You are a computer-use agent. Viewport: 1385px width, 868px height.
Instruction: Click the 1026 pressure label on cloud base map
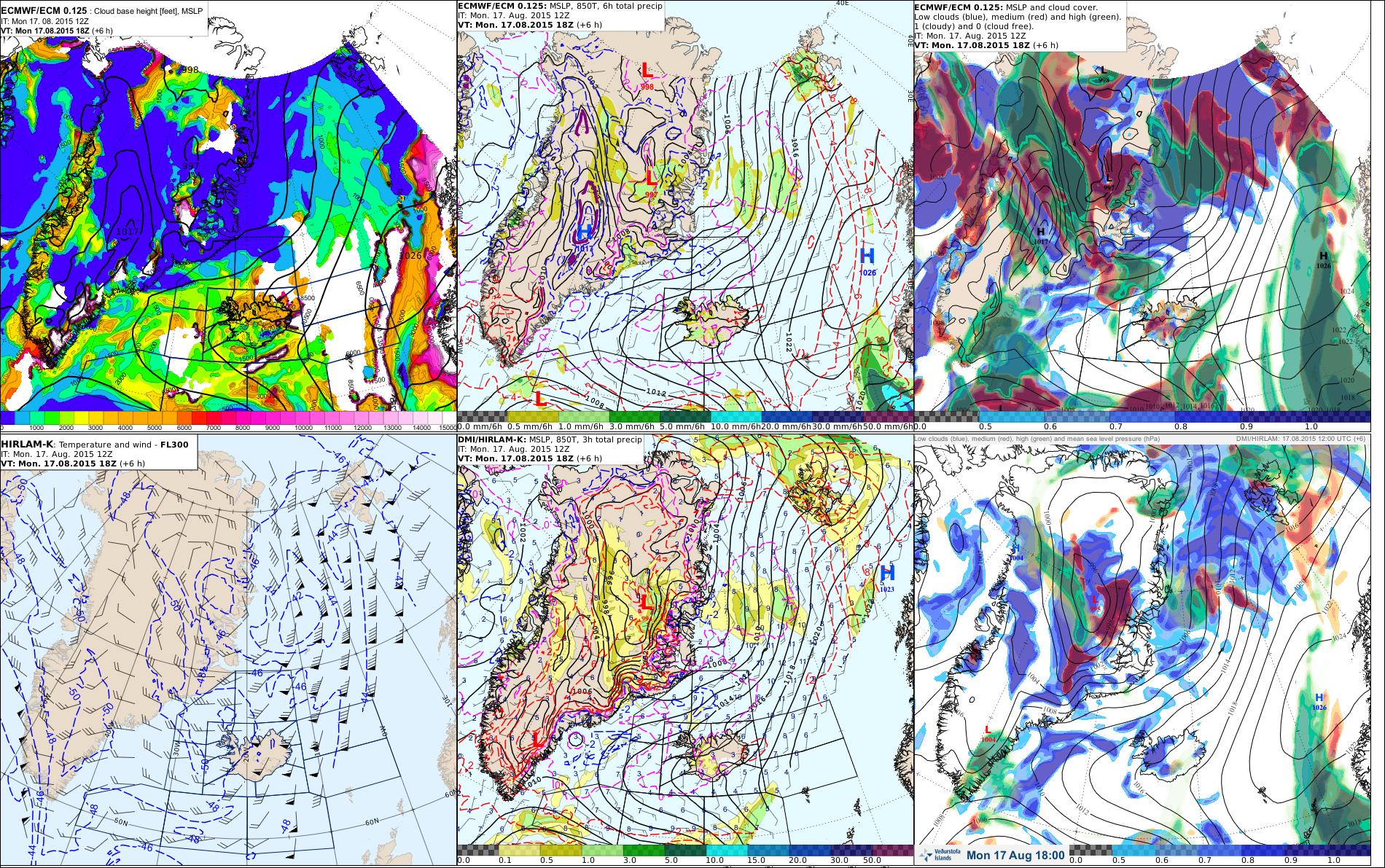(412, 256)
